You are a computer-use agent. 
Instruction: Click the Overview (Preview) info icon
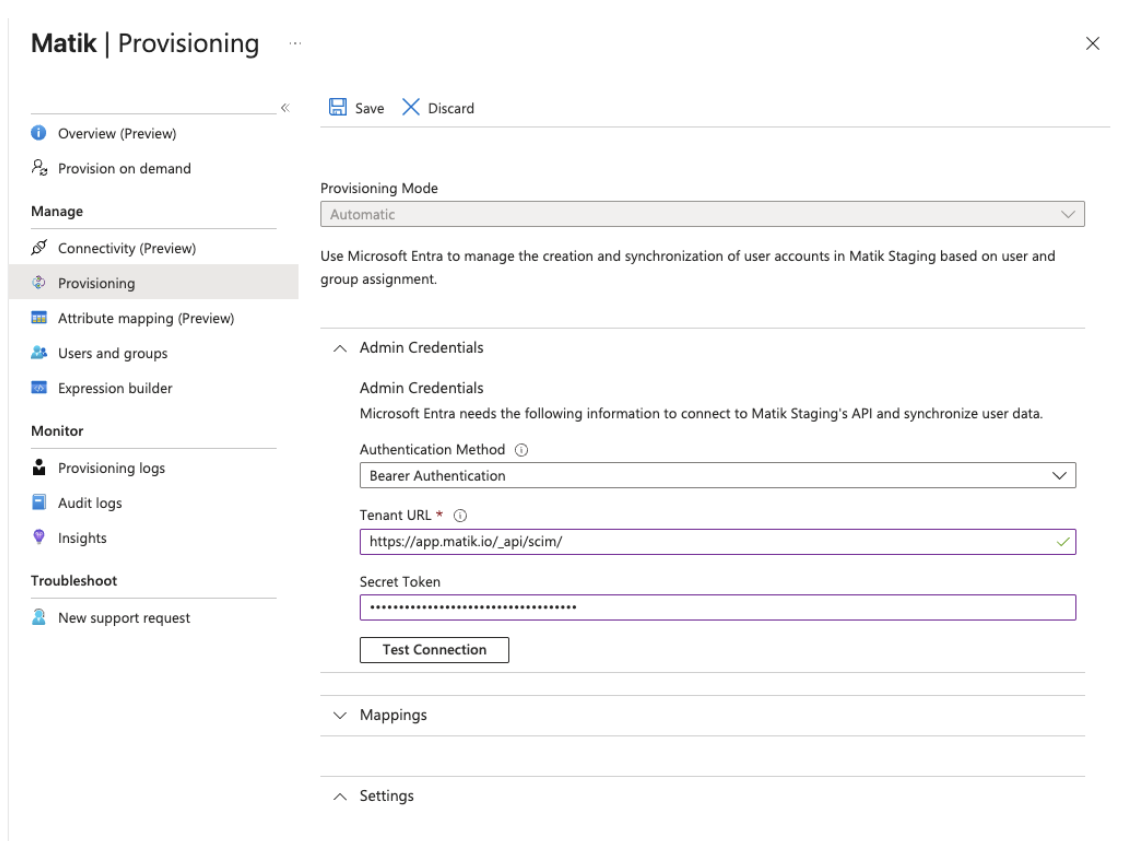39,133
